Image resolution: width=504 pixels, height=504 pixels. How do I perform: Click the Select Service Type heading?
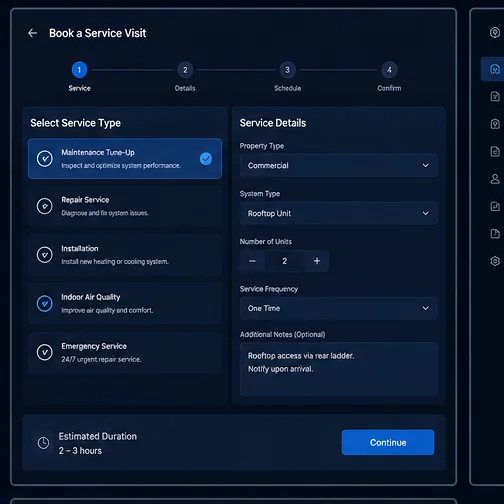pyautogui.click(x=76, y=123)
